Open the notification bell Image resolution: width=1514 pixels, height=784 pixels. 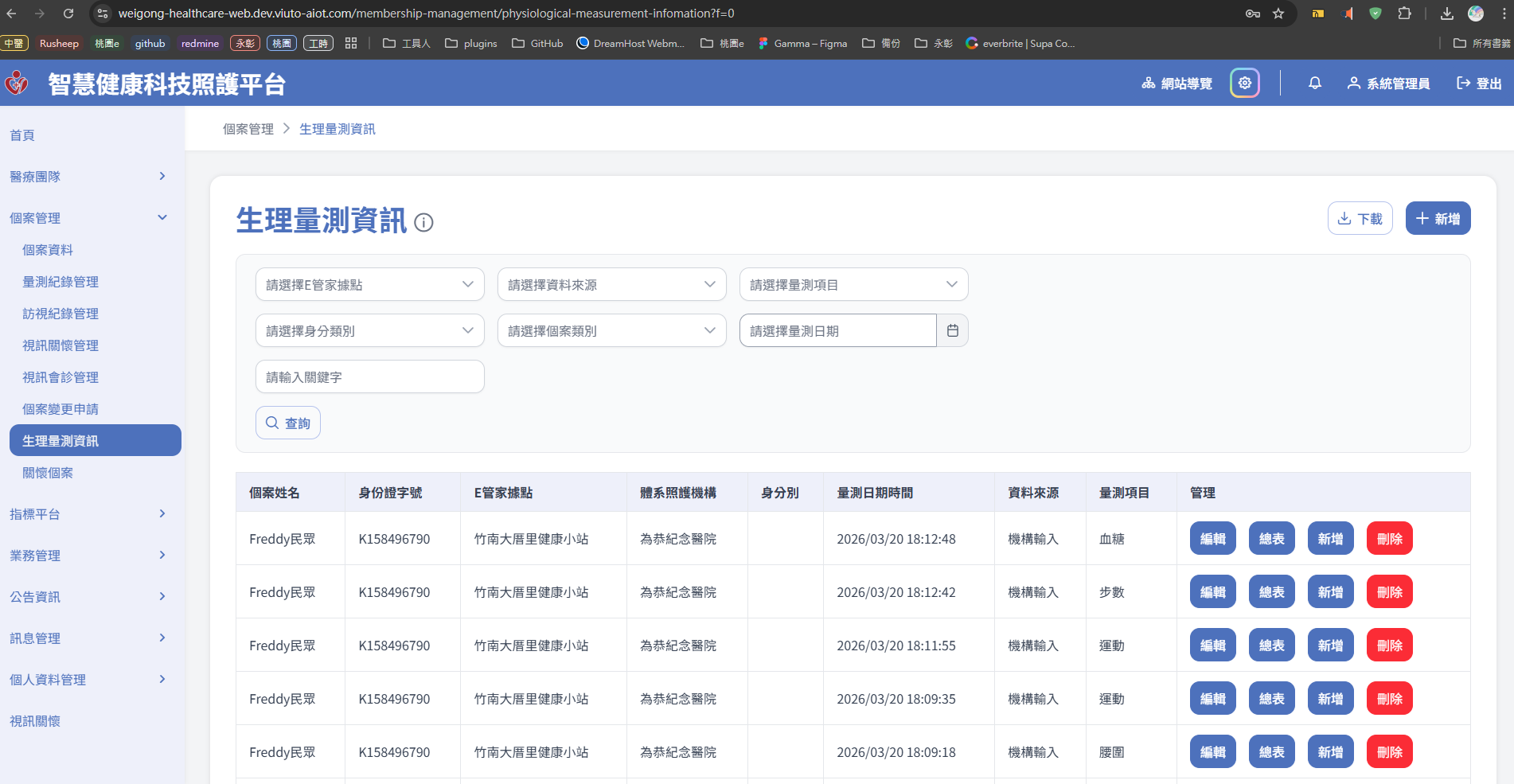(x=1314, y=83)
